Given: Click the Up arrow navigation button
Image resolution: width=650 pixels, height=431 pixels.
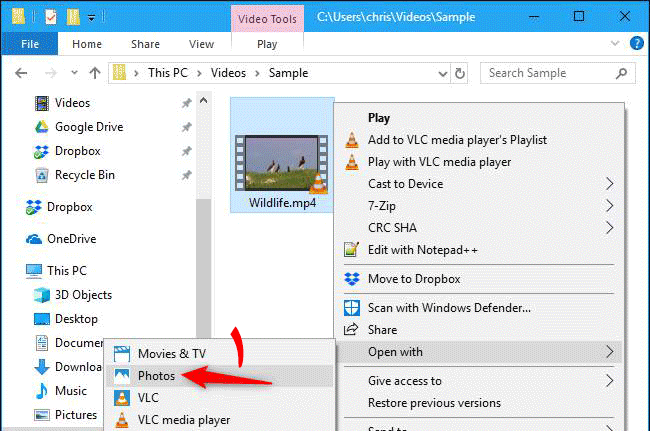Looking at the screenshot, I should click(95, 73).
